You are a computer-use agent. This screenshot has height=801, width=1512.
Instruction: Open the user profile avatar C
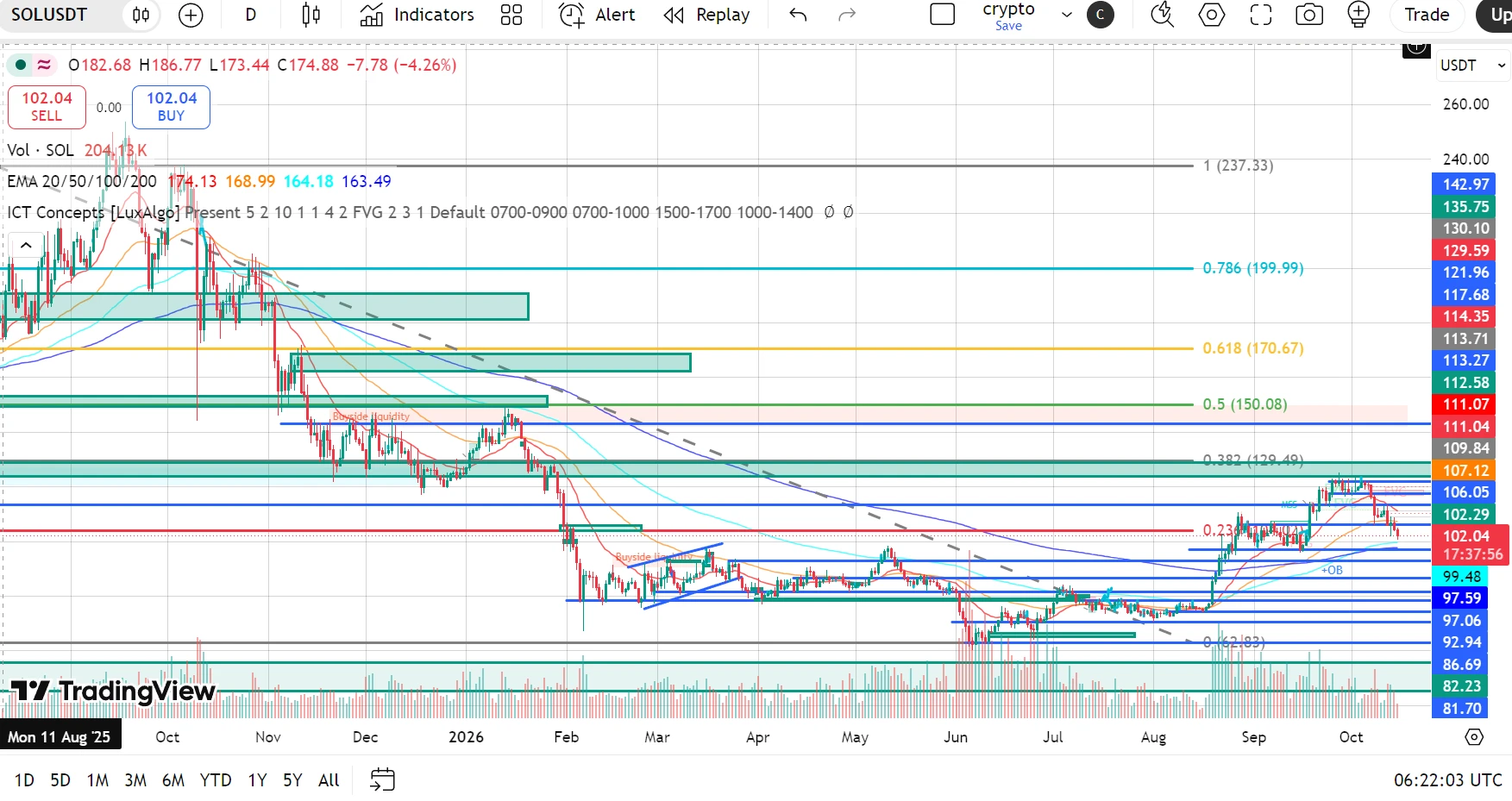coord(1100,15)
